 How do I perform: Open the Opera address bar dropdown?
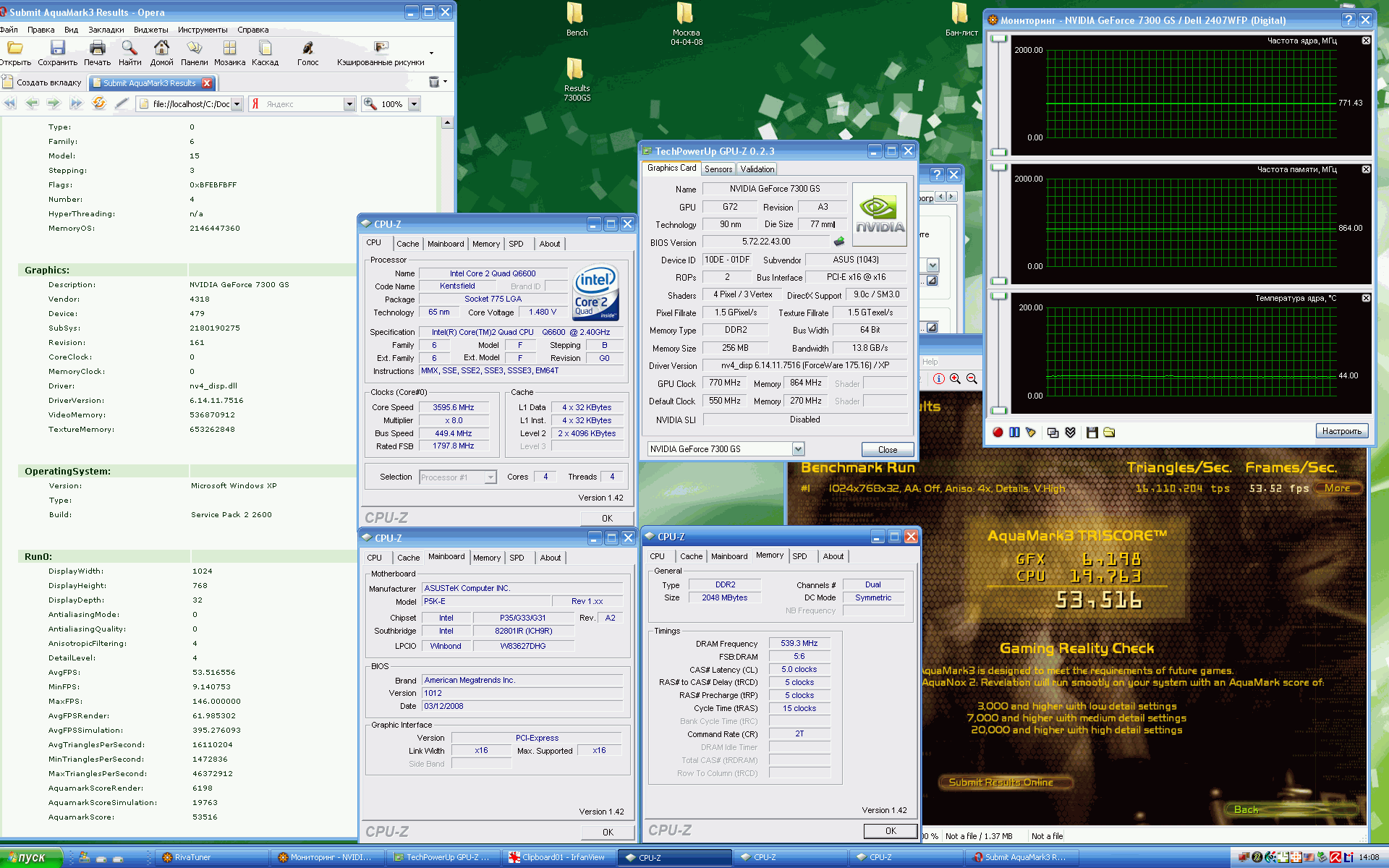coord(237,104)
